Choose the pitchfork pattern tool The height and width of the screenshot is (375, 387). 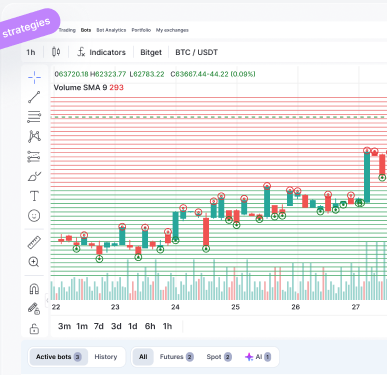click(34, 136)
